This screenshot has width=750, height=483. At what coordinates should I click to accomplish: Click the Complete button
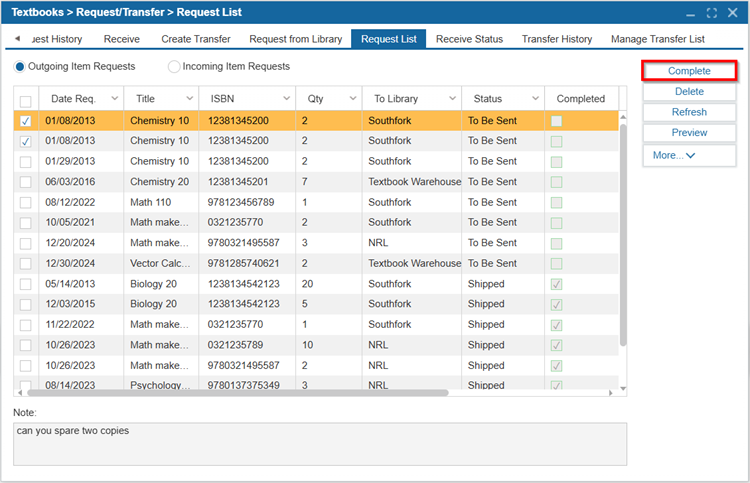[689, 71]
